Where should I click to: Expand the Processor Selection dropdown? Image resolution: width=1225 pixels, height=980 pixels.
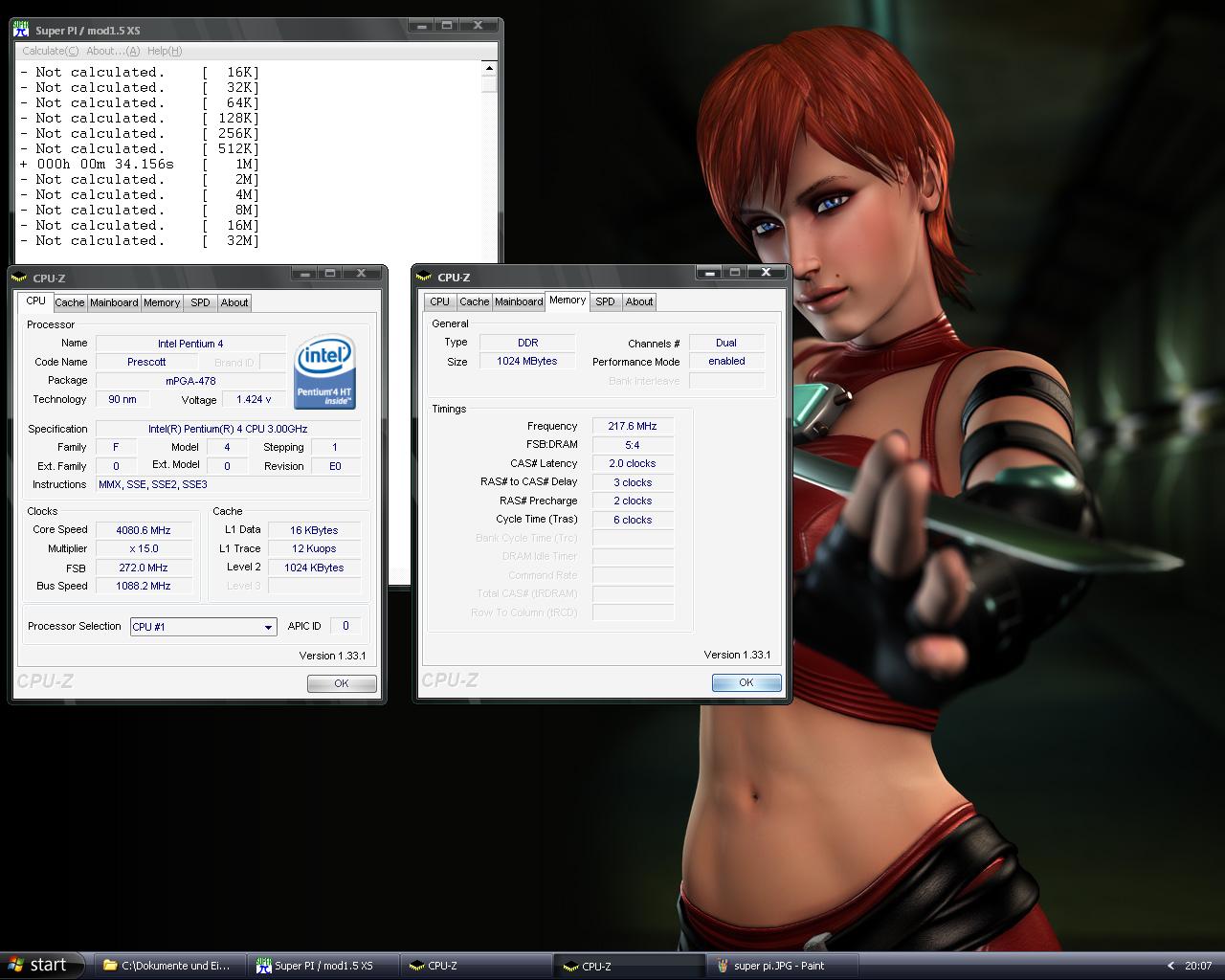[x=268, y=627]
